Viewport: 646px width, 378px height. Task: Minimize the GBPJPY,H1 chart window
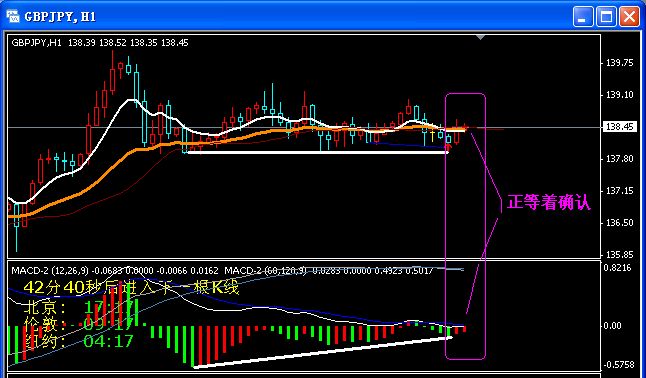tap(583, 17)
